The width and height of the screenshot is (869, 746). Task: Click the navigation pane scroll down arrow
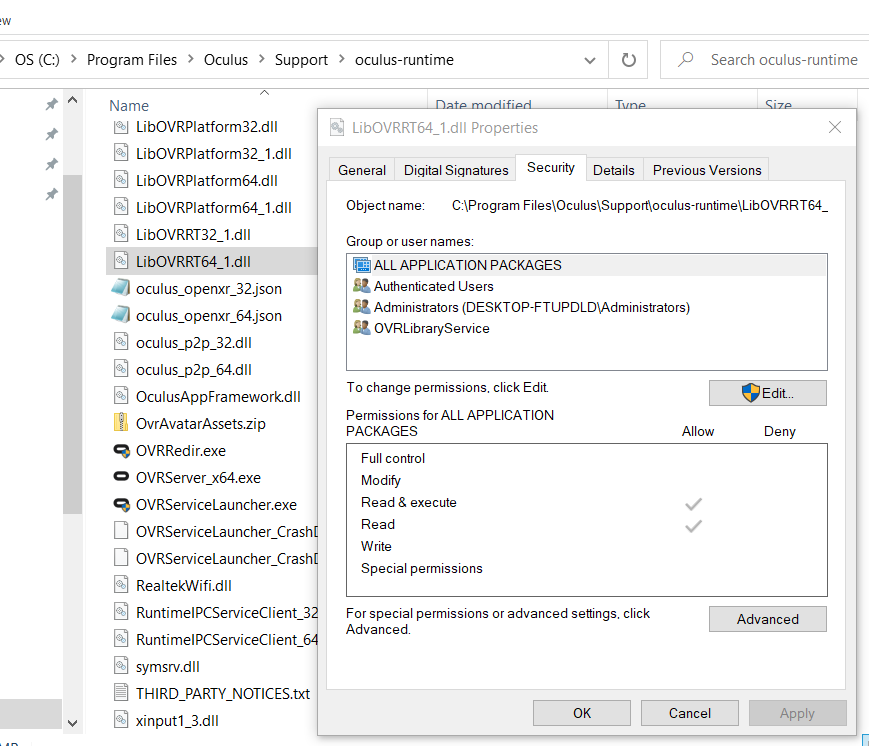(73, 723)
